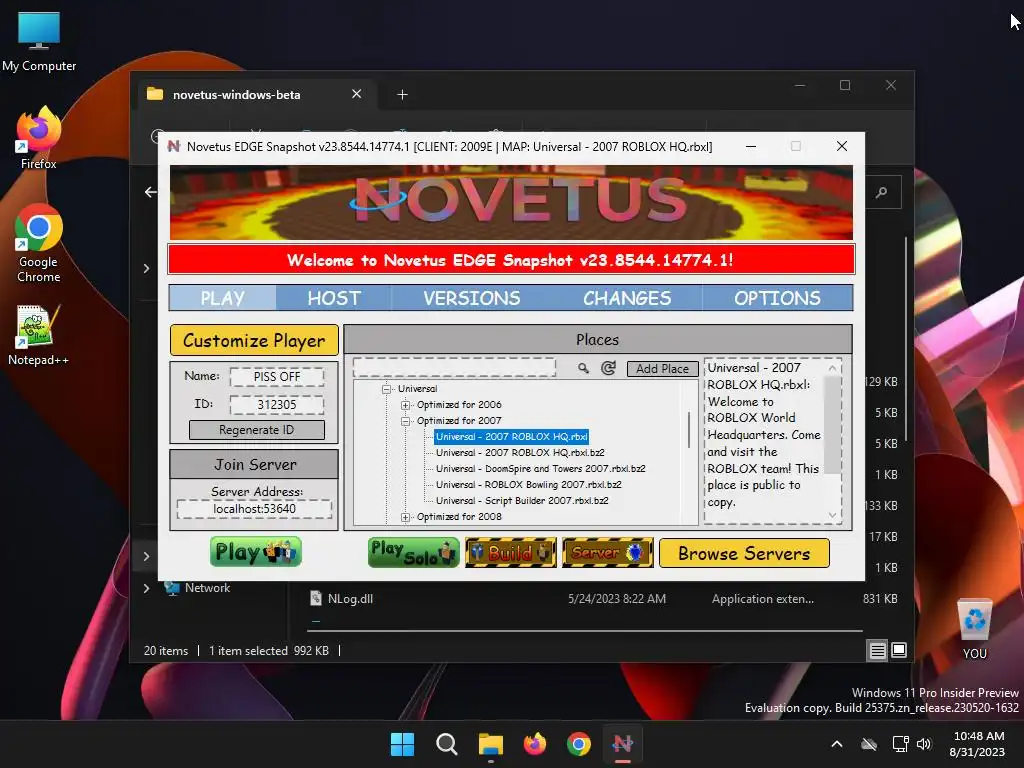The width and height of the screenshot is (1024, 768).
Task: Open the Recycle Bin named YOU
Action: tap(974, 629)
